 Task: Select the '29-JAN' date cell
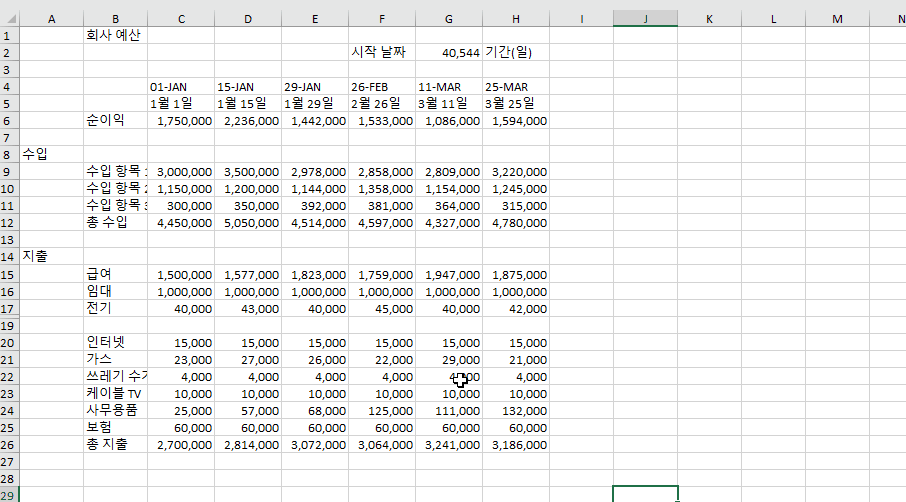(315, 87)
